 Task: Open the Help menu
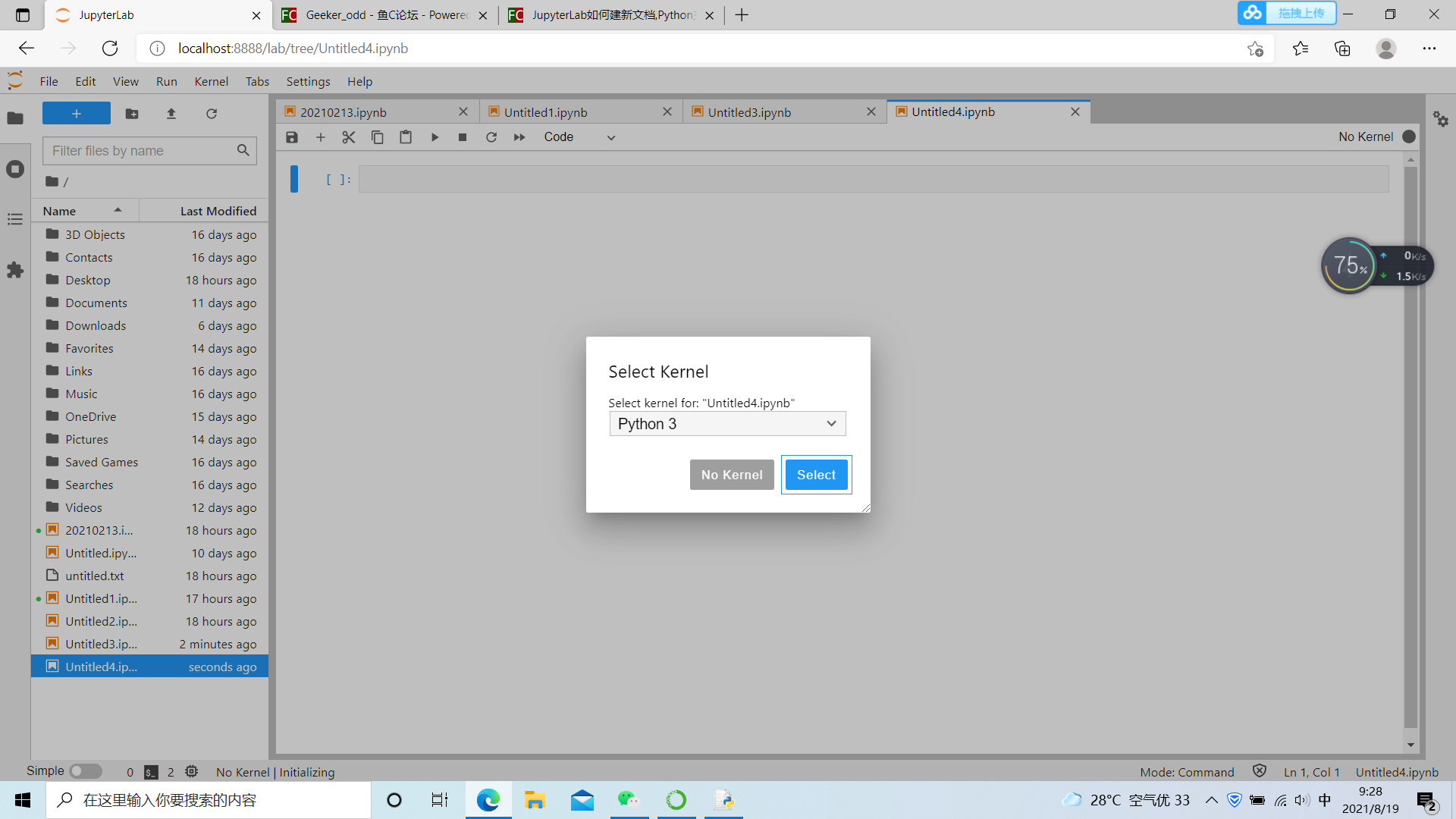coord(360,81)
